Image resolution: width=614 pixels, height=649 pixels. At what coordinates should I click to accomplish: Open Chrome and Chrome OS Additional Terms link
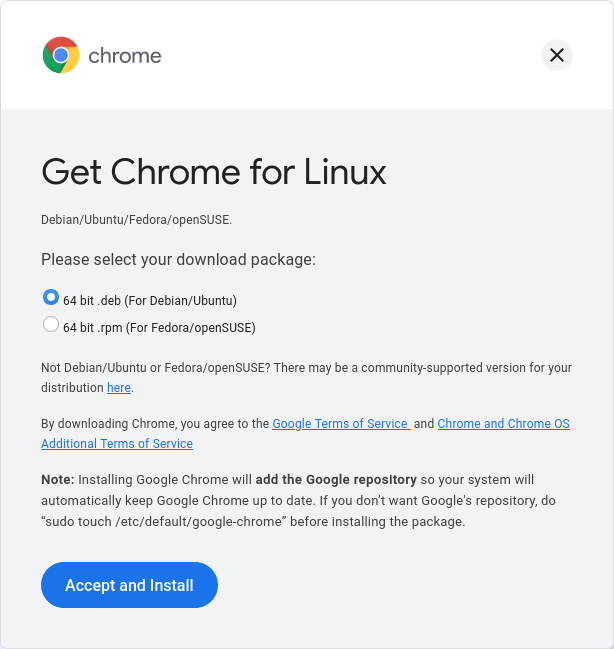(503, 424)
